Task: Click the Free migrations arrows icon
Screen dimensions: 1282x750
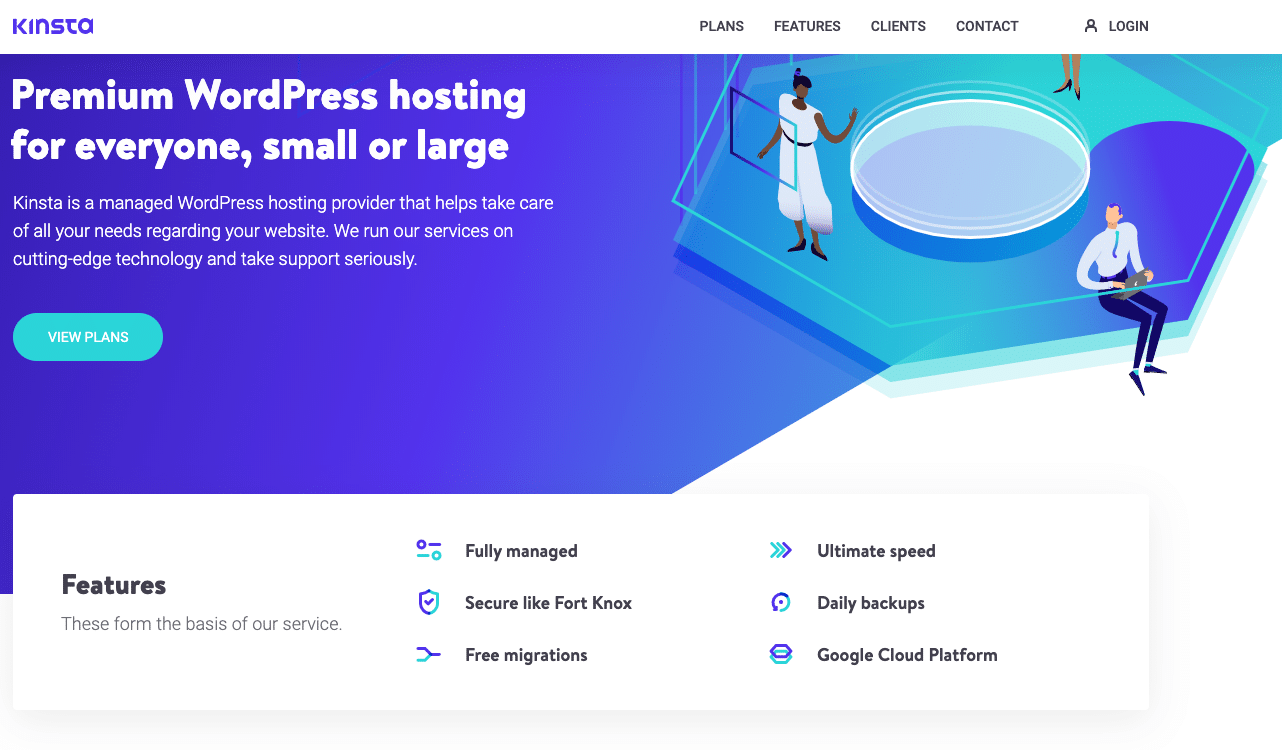Action: coord(429,655)
